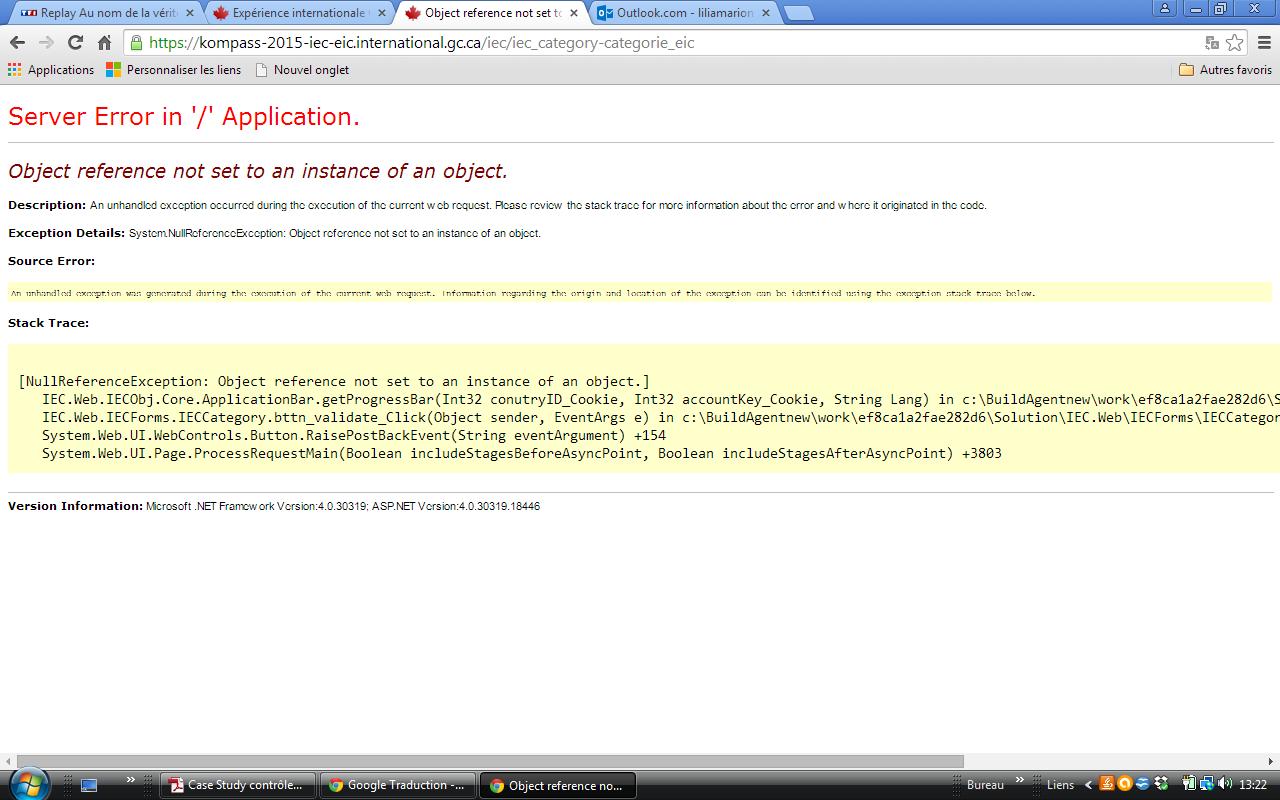Image resolution: width=1280 pixels, height=800 pixels.
Task: Show hidden system tray icons arrow
Action: click(1088, 785)
